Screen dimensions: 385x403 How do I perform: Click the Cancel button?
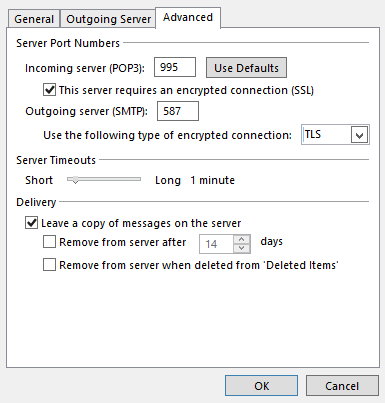pyautogui.click(x=342, y=386)
